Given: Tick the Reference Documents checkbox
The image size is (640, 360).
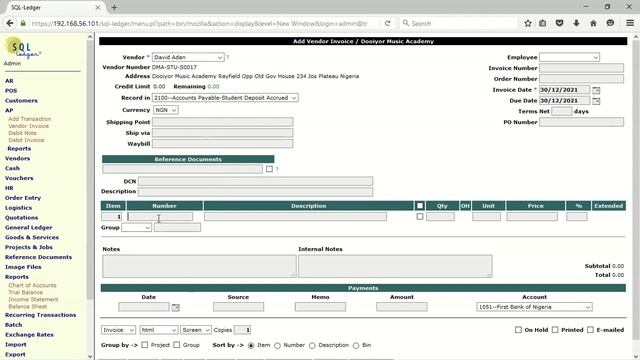Looking at the screenshot, I should click(269, 169).
